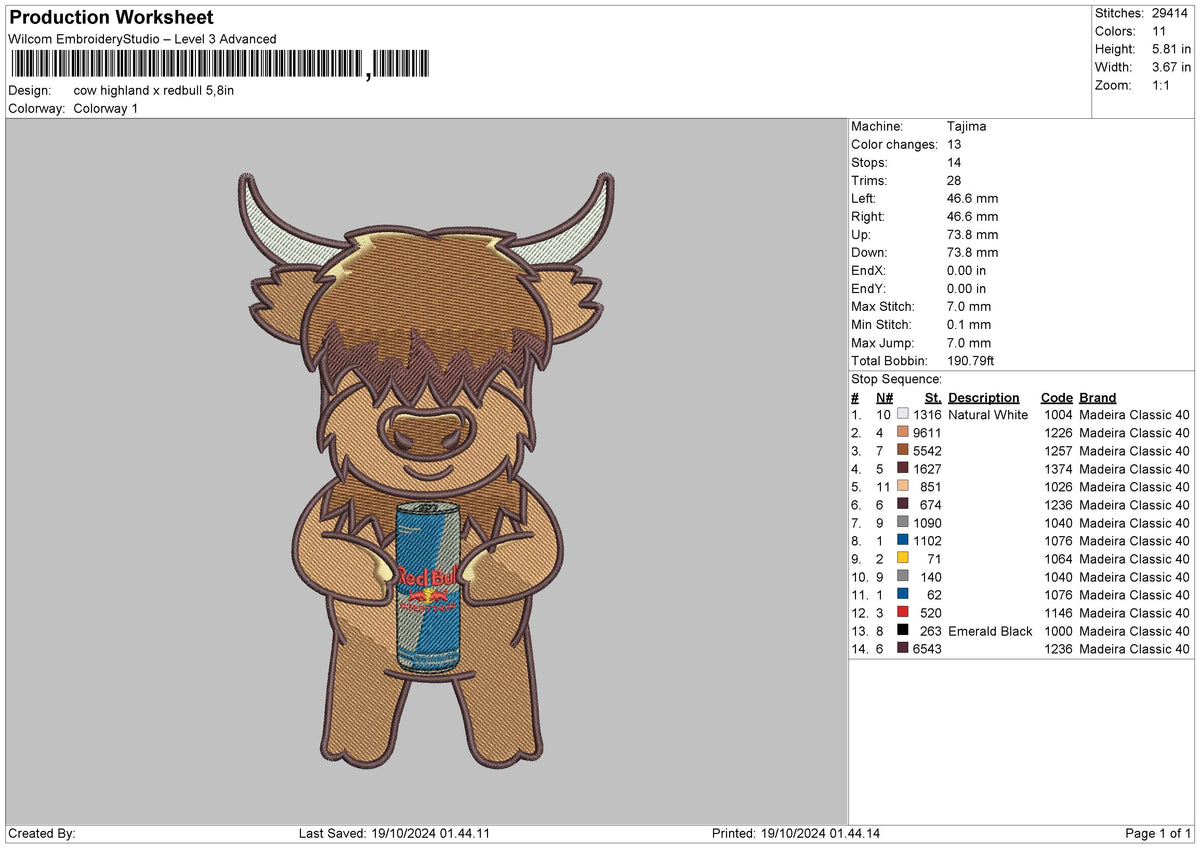Click the 'N#' needle column header

(x=883, y=398)
